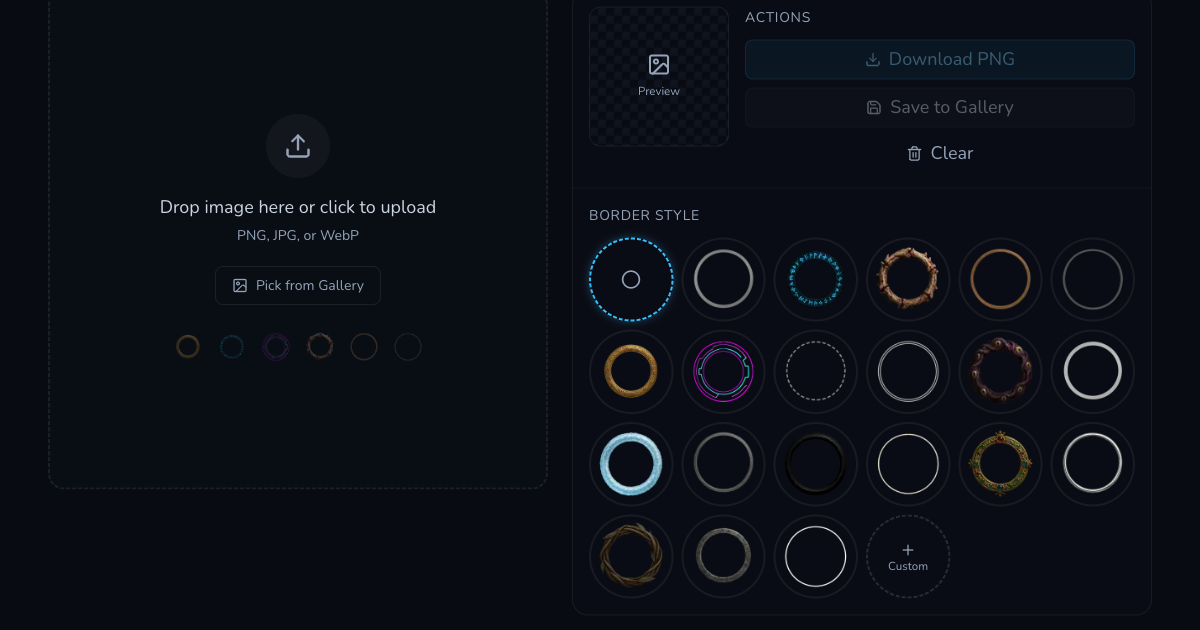Click the disk icon on the Save to Gallery button
This screenshot has width=1200, height=630.
click(x=875, y=107)
